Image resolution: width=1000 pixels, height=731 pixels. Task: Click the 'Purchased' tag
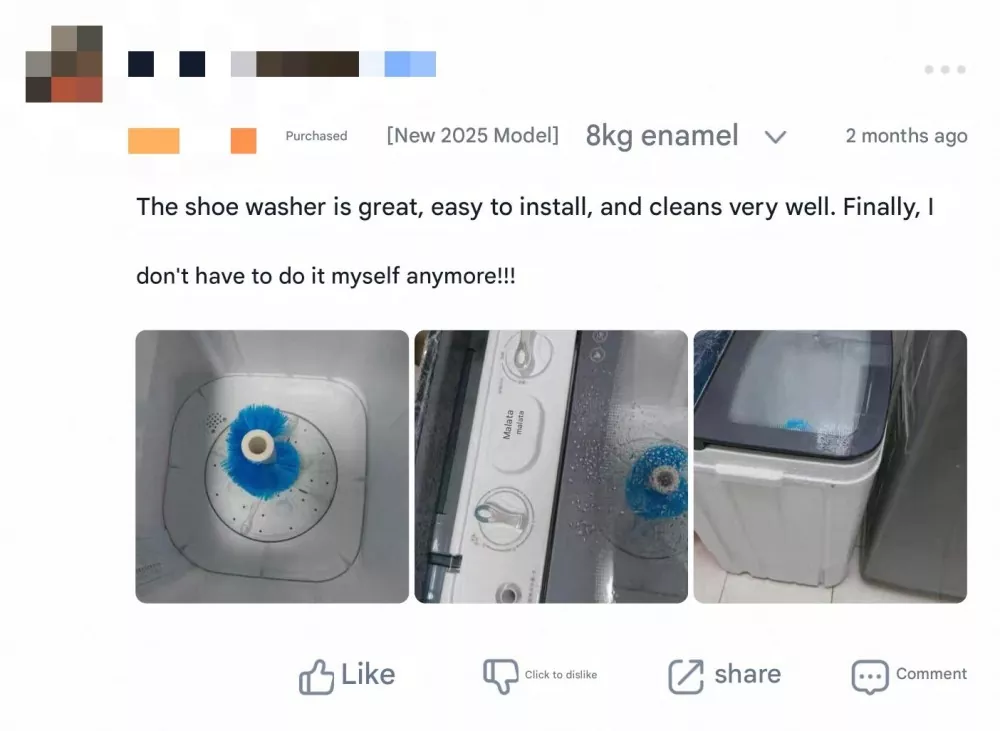tap(316, 136)
